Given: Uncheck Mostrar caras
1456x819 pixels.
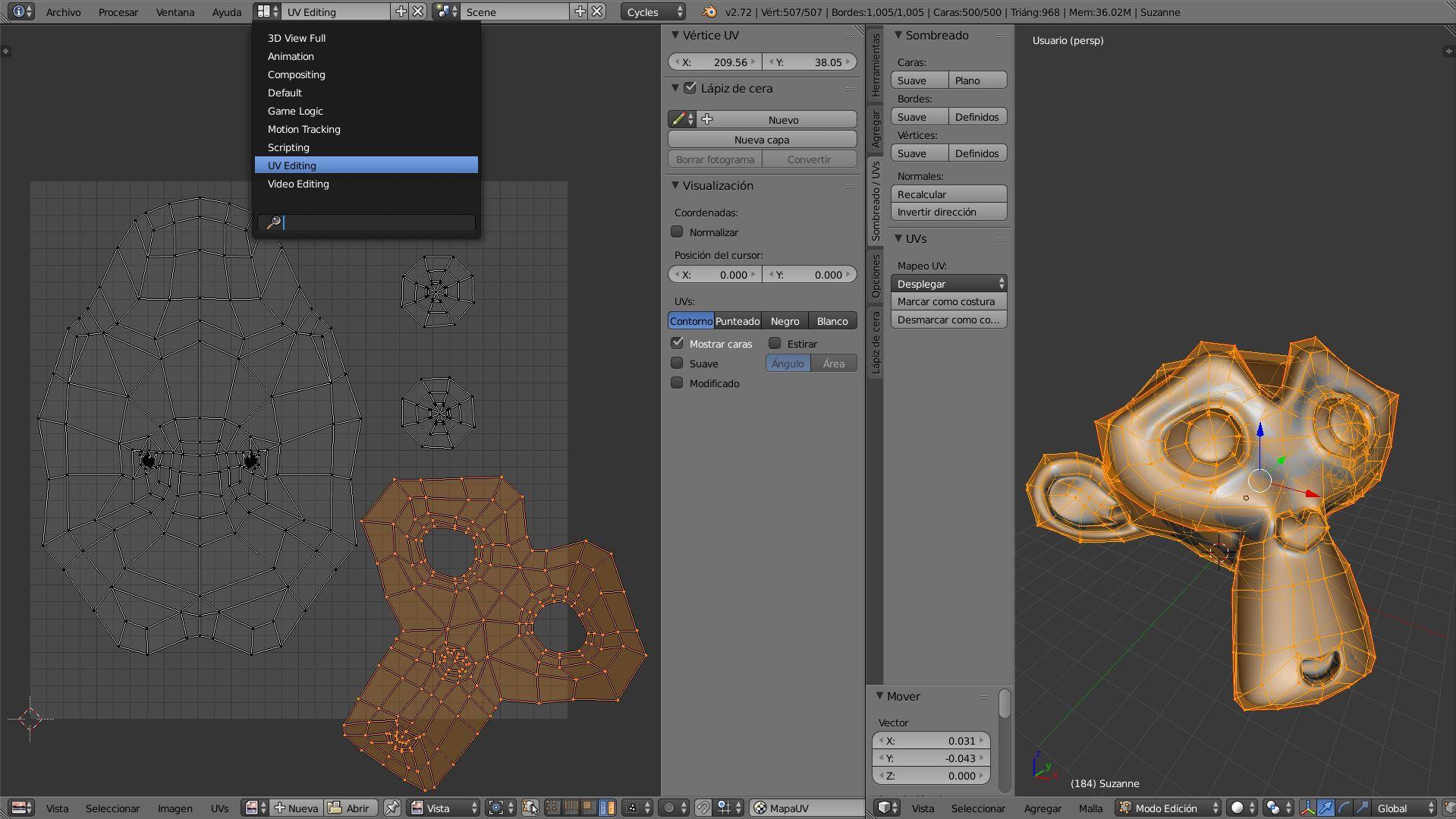Looking at the screenshot, I should coord(677,343).
